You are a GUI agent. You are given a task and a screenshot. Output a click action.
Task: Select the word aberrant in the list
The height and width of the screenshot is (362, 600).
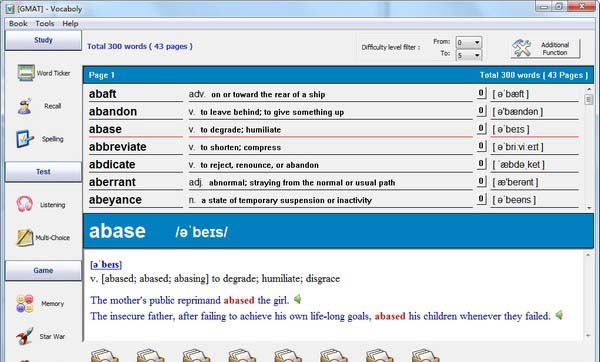[x=112, y=182]
